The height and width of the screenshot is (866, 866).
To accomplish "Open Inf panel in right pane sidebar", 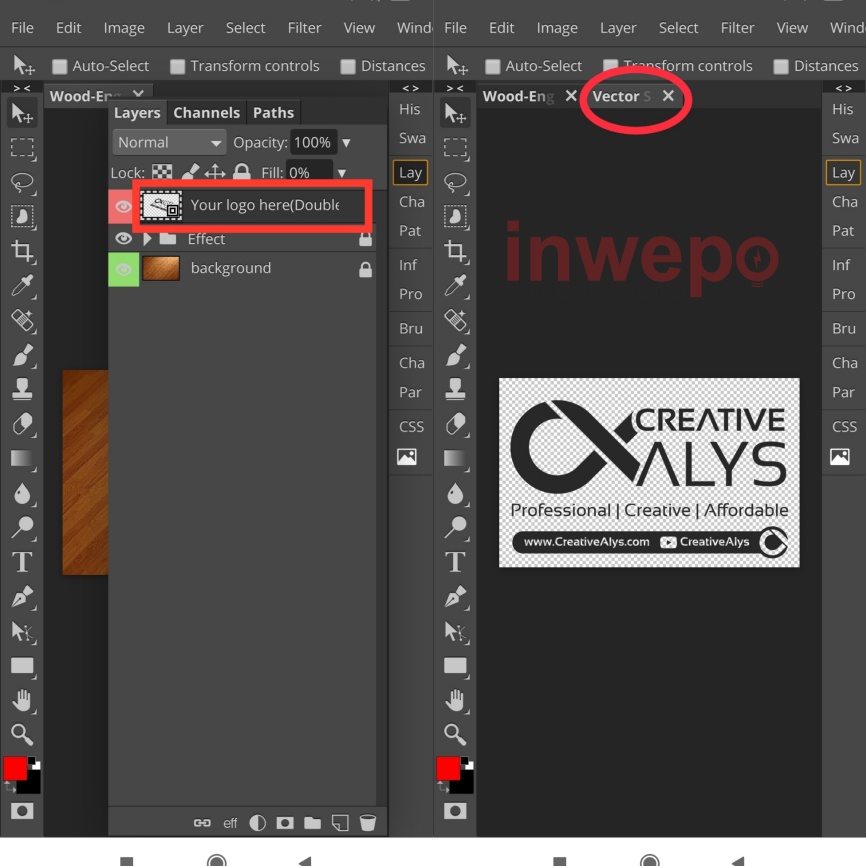I will click(x=841, y=265).
